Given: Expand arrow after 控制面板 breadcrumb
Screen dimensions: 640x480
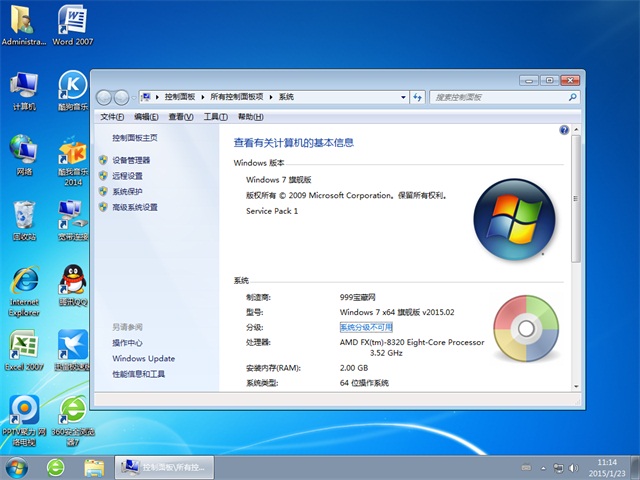Looking at the screenshot, I should 202,97.
